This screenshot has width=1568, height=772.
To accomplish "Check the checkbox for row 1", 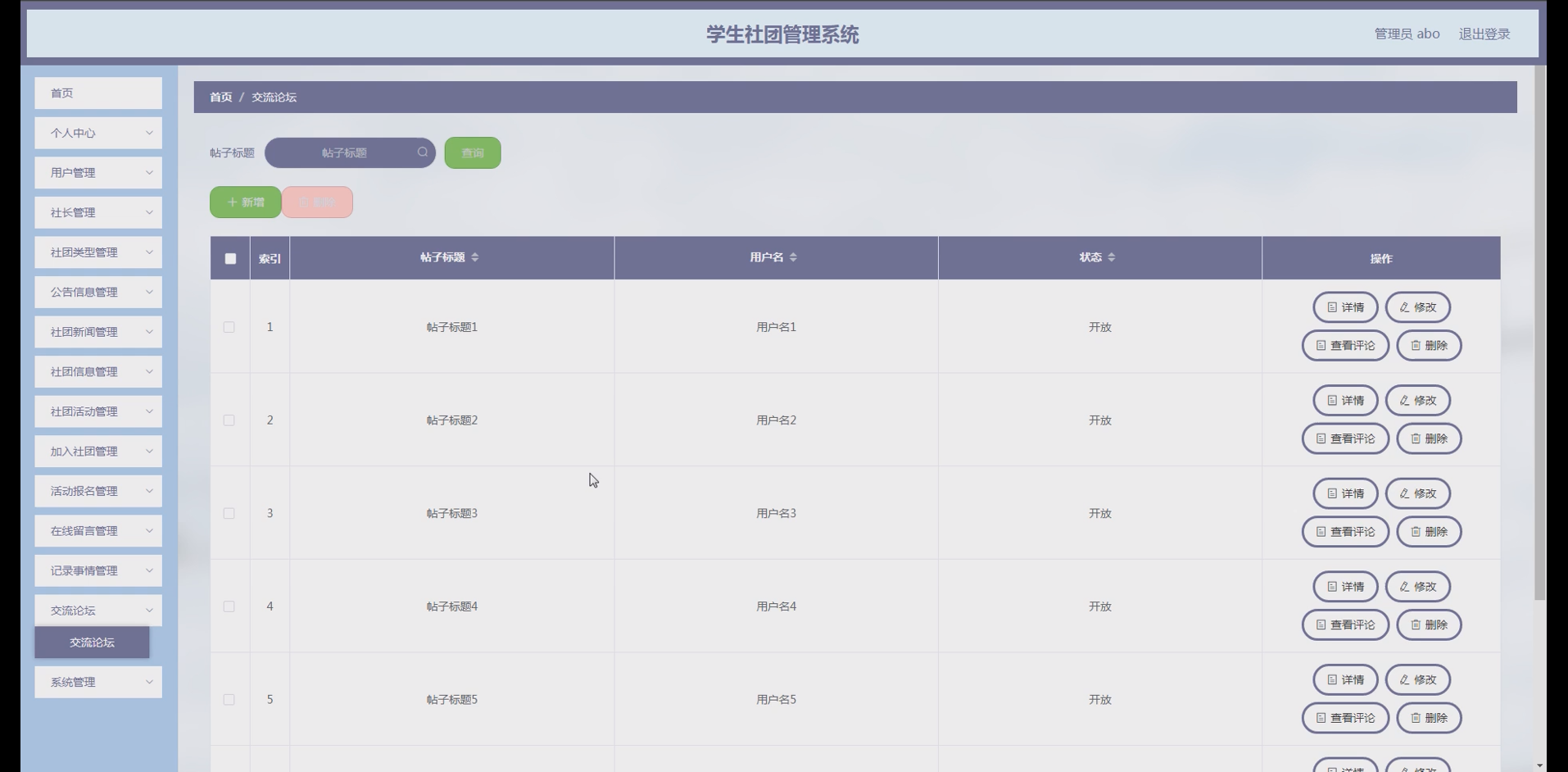I will pos(229,327).
